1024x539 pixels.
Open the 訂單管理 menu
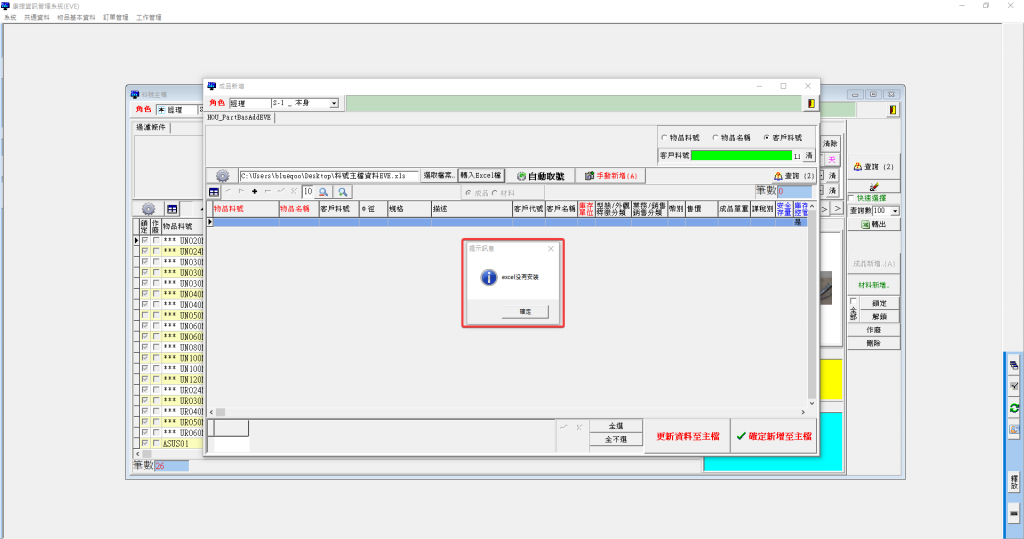pyautogui.click(x=118, y=18)
